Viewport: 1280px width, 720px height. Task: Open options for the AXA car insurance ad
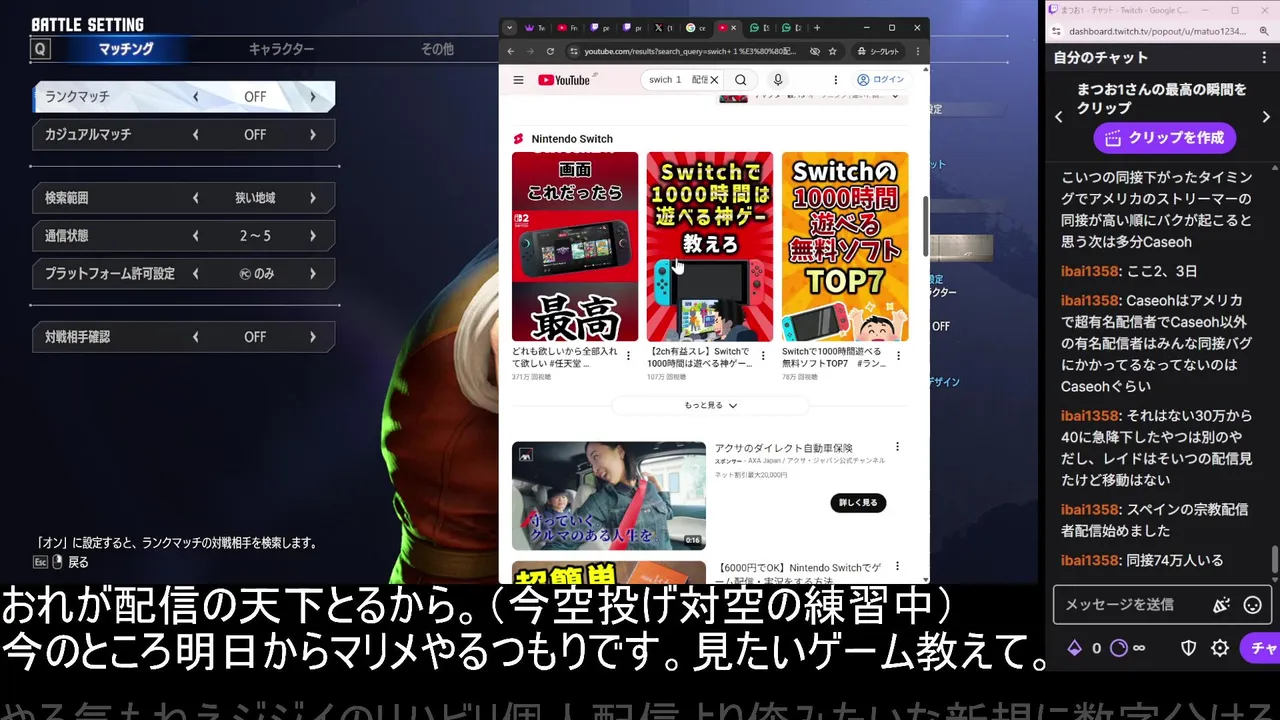897,447
